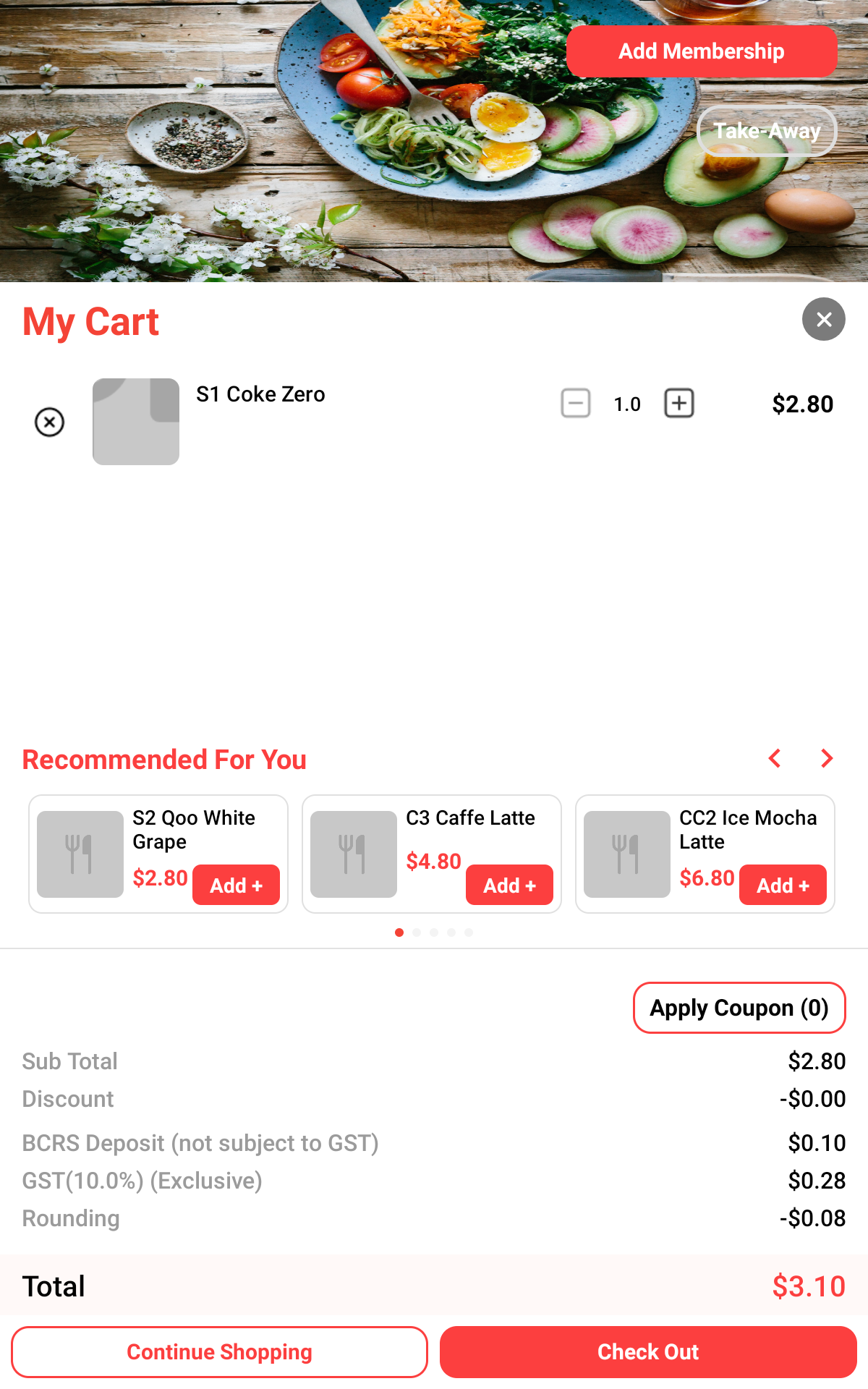Show previous recommended items
Screen dimensions: 868x1389
775,758
